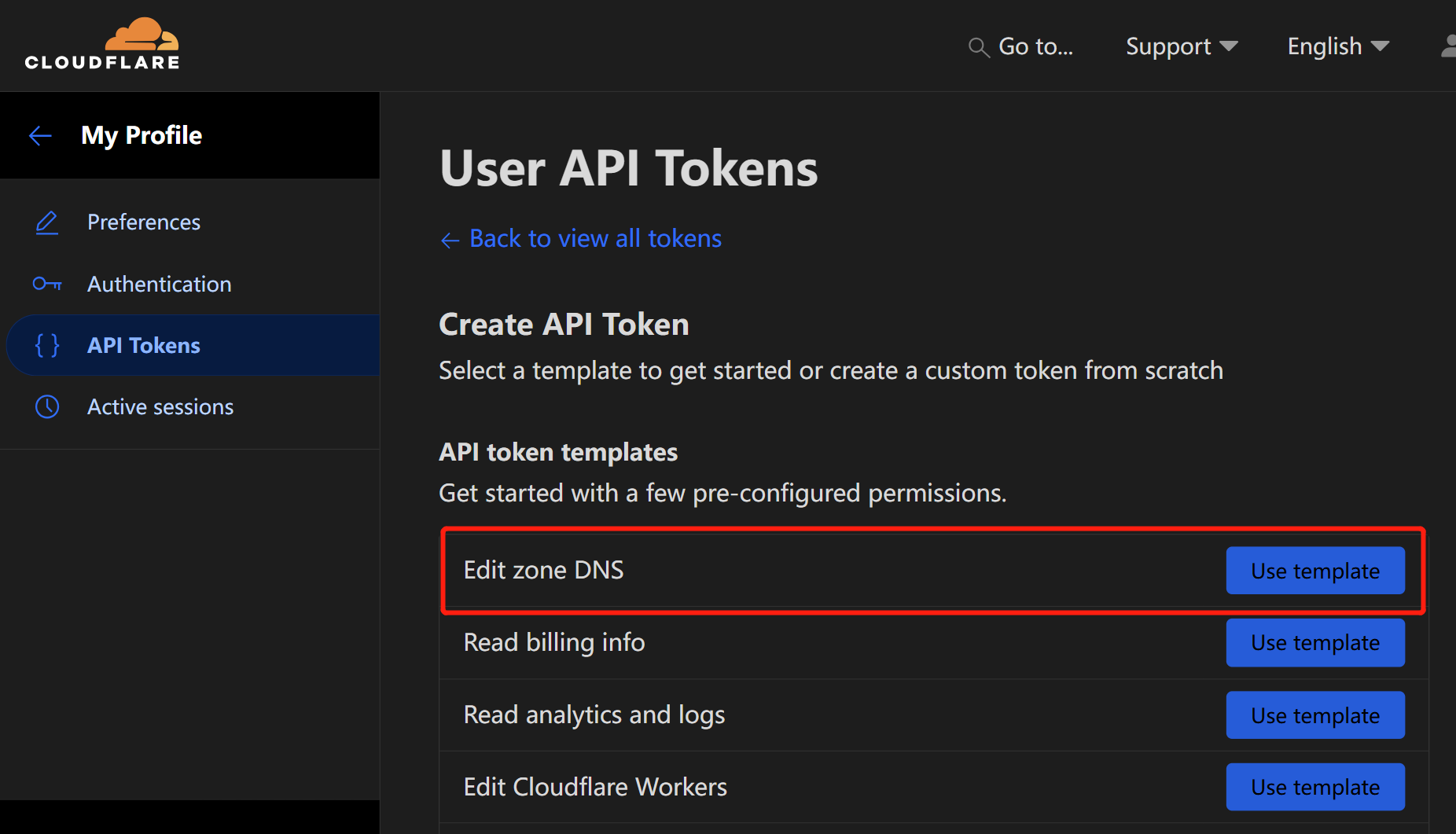Click the arrow before Back to view all tokens

tap(450, 240)
